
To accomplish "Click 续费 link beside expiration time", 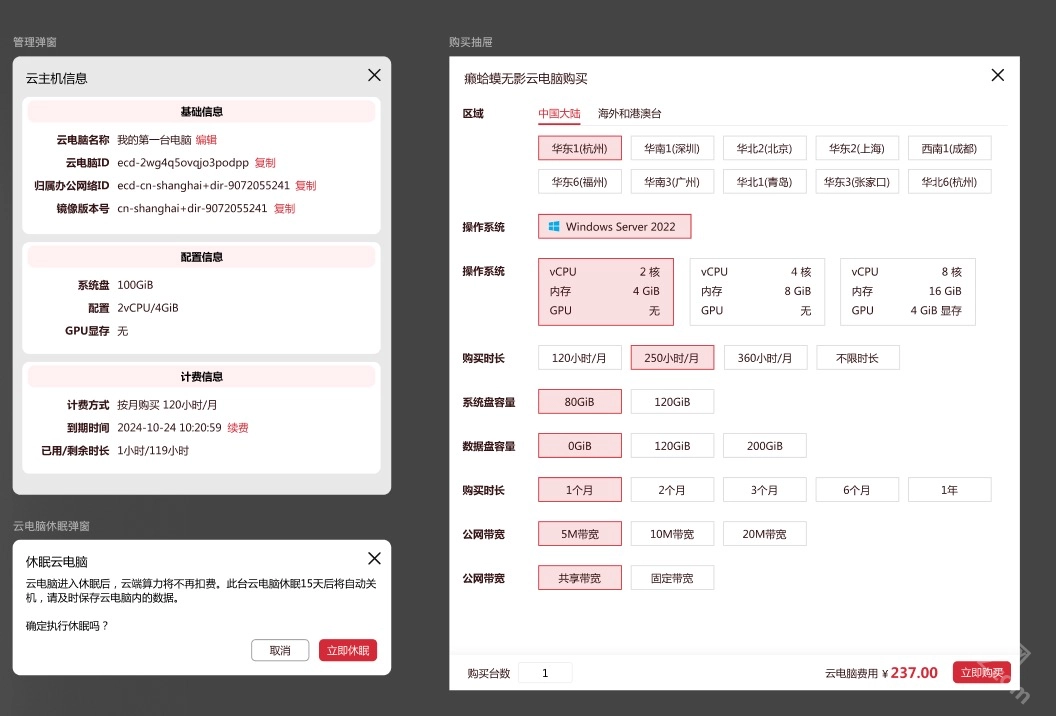I will (x=238, y=428).
